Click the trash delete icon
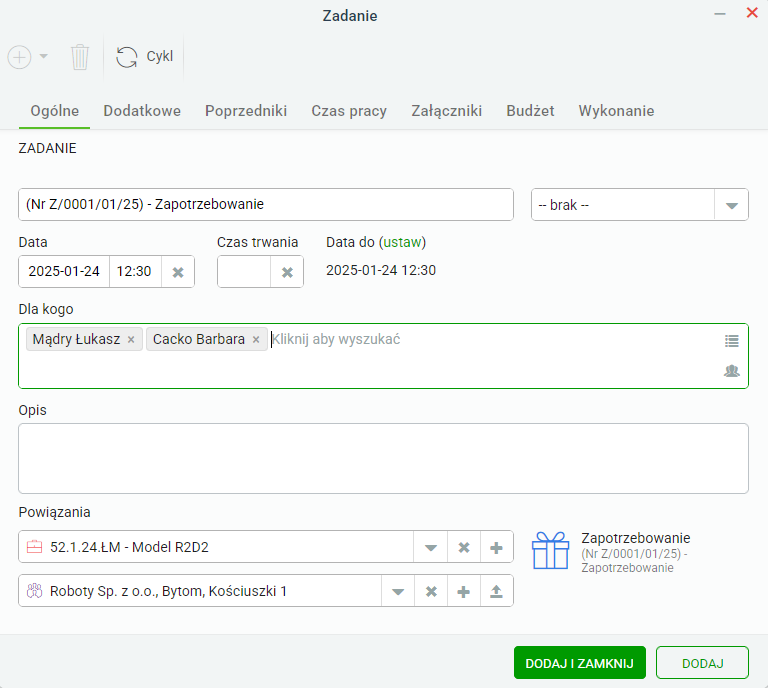Screen dimensions: 768x688 click(x=79, y=57)
